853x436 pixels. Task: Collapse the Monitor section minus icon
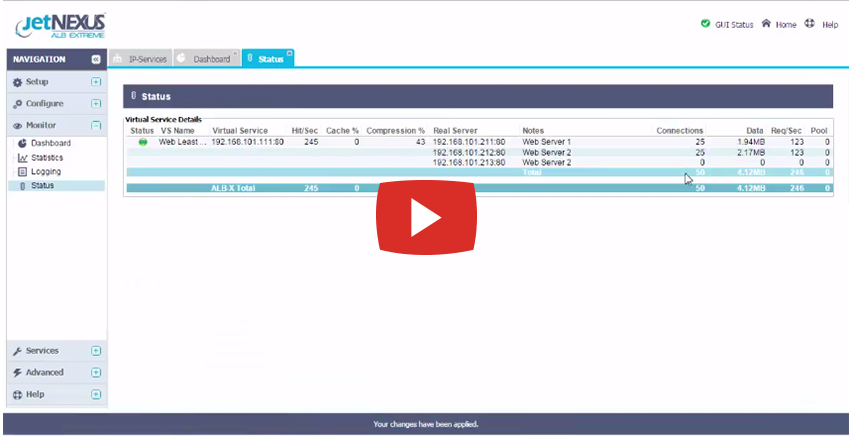click(x=96, y=125)
